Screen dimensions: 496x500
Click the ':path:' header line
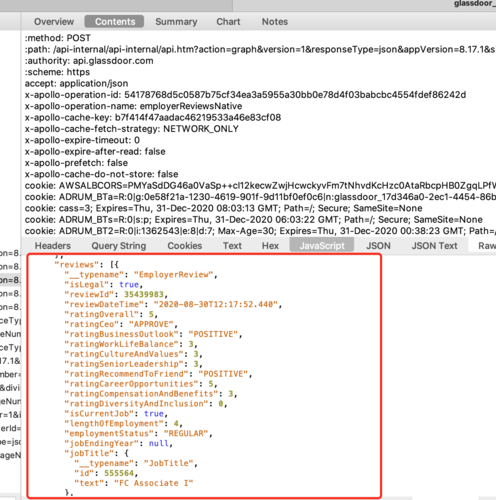pyautogui.click(x=260, y=49)
